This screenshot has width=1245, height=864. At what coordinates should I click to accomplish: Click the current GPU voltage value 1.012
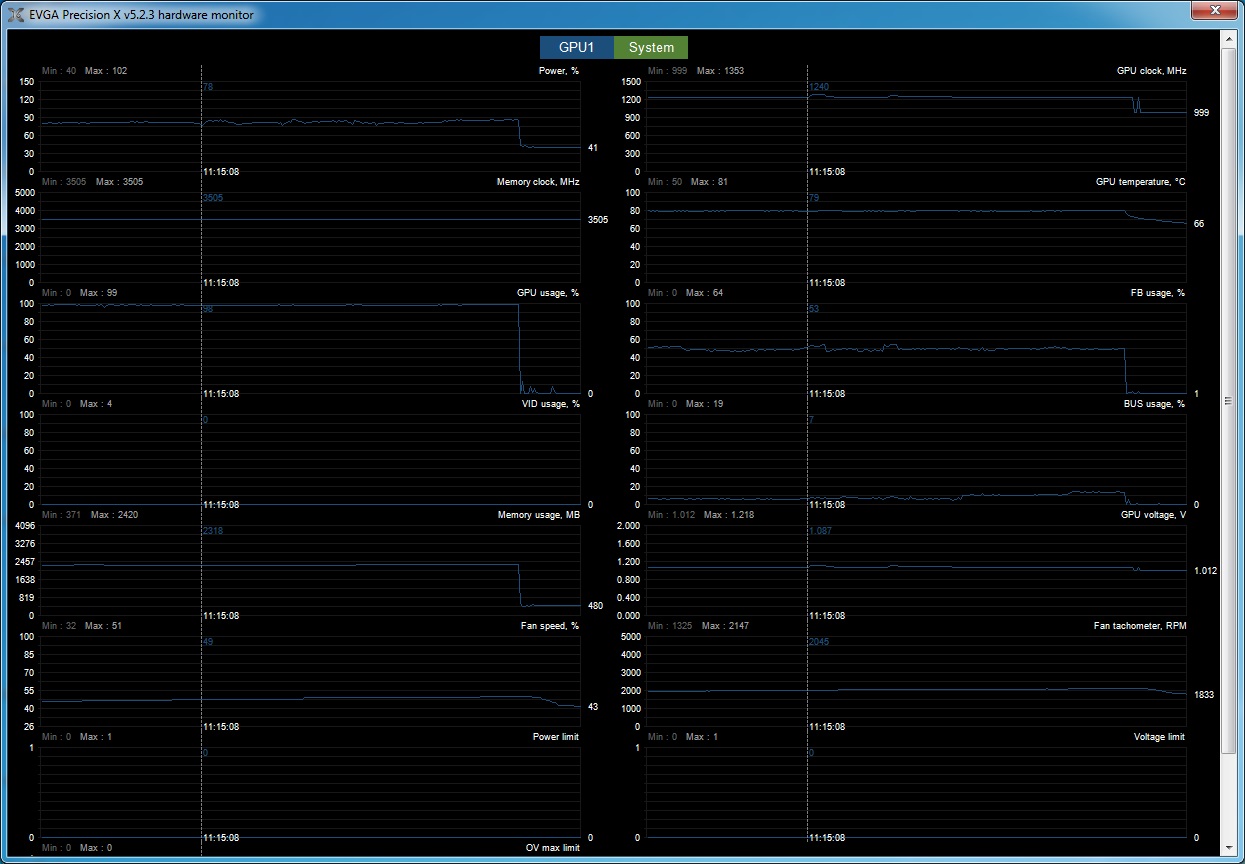click(1205, 571)
